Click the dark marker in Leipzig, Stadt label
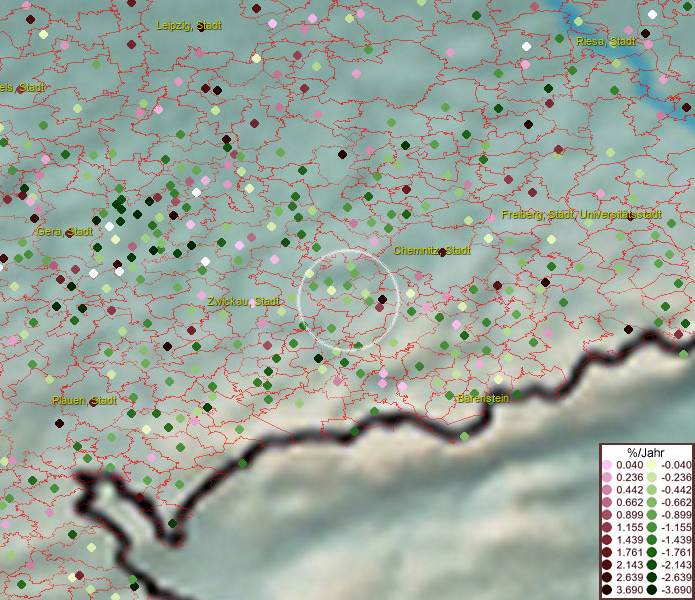 201,28
